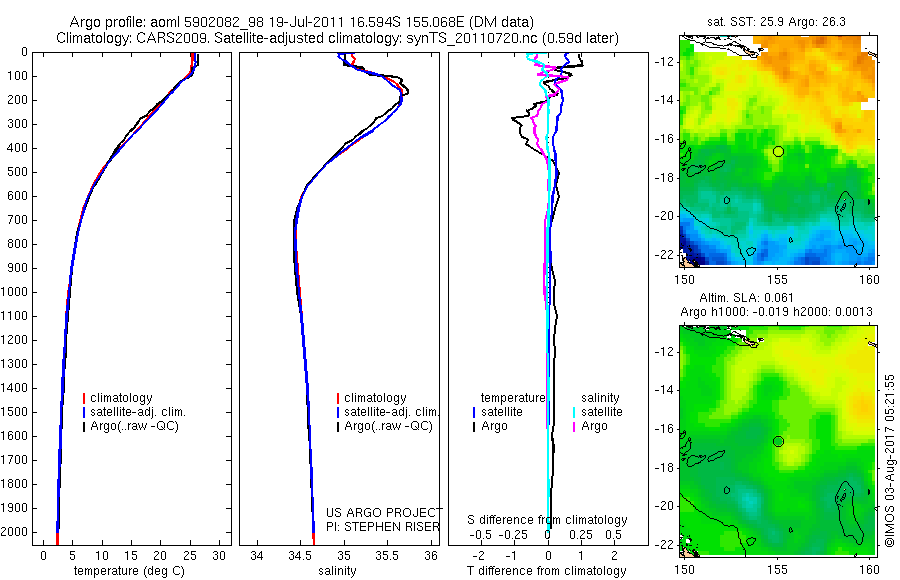This screenshot has width=900, height=580.
Task: Click the 'T difference from climatology' axis label
Action: point(546,571)
